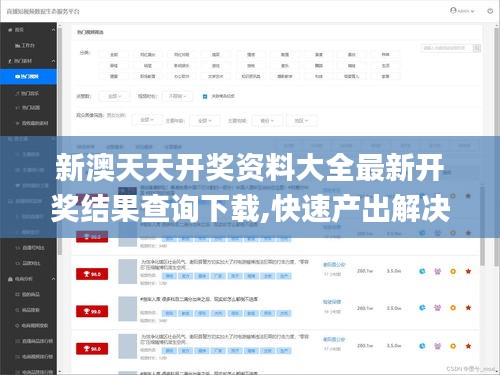Open the 省份 province dropdown
Image resolution: width=500 pixels, height=375 pixels.
tap(267, 120)
